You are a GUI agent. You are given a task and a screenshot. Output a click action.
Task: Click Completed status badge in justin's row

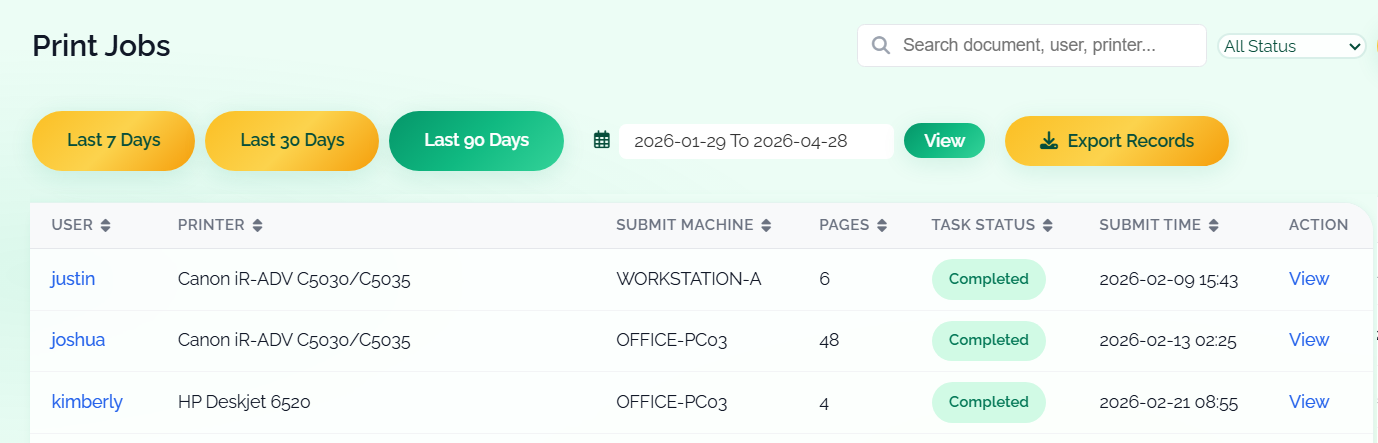click(x=989, y=279)
